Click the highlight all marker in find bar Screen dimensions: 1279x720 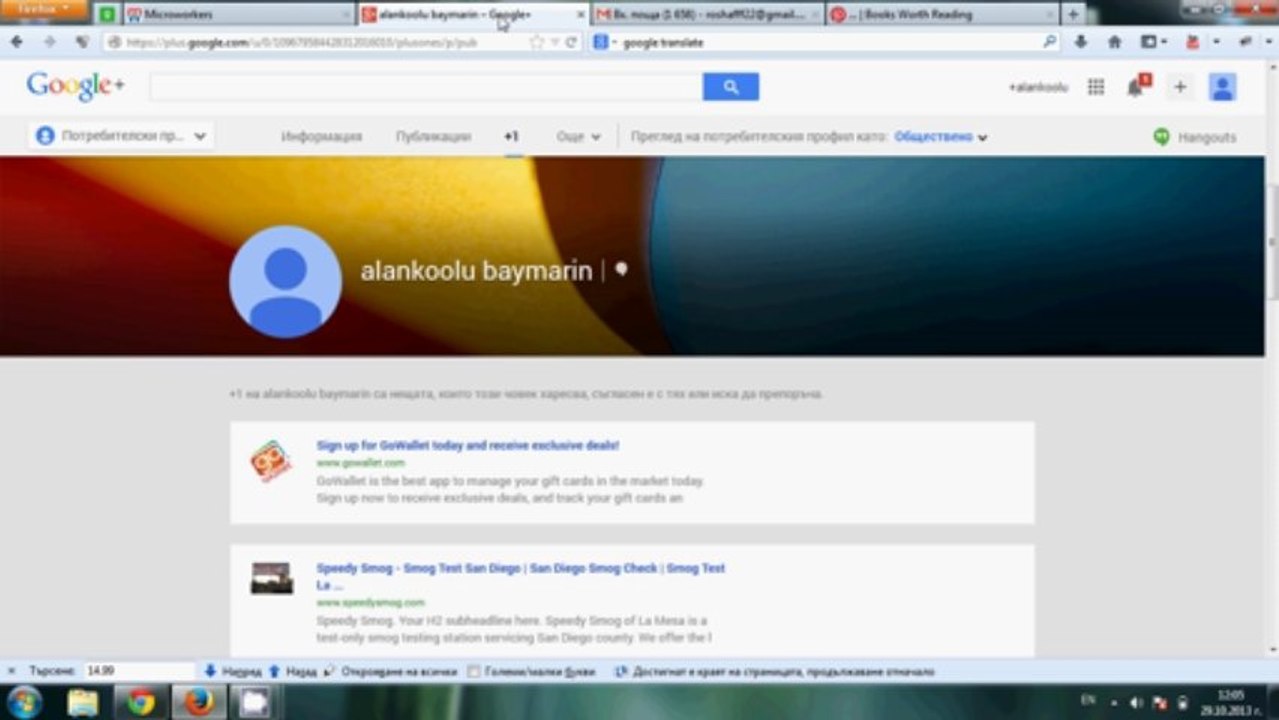[x=331, y=672]
